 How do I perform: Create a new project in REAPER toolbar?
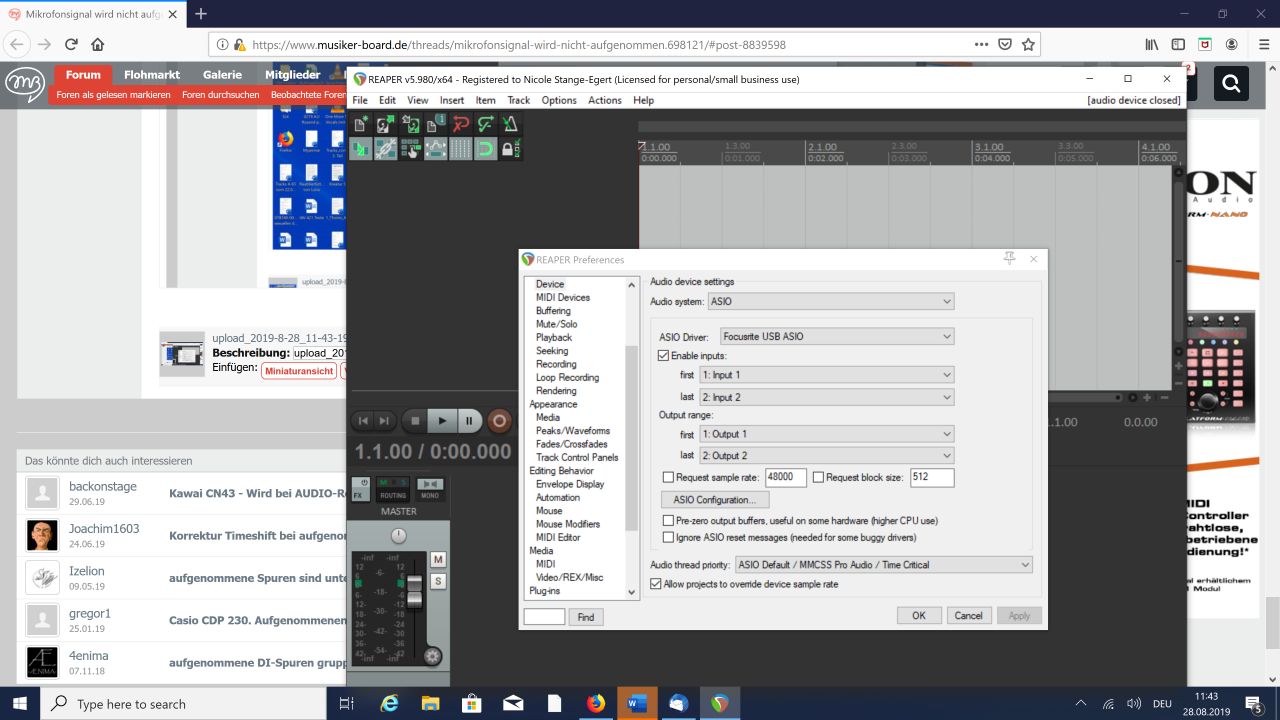[x=361, y=124]
